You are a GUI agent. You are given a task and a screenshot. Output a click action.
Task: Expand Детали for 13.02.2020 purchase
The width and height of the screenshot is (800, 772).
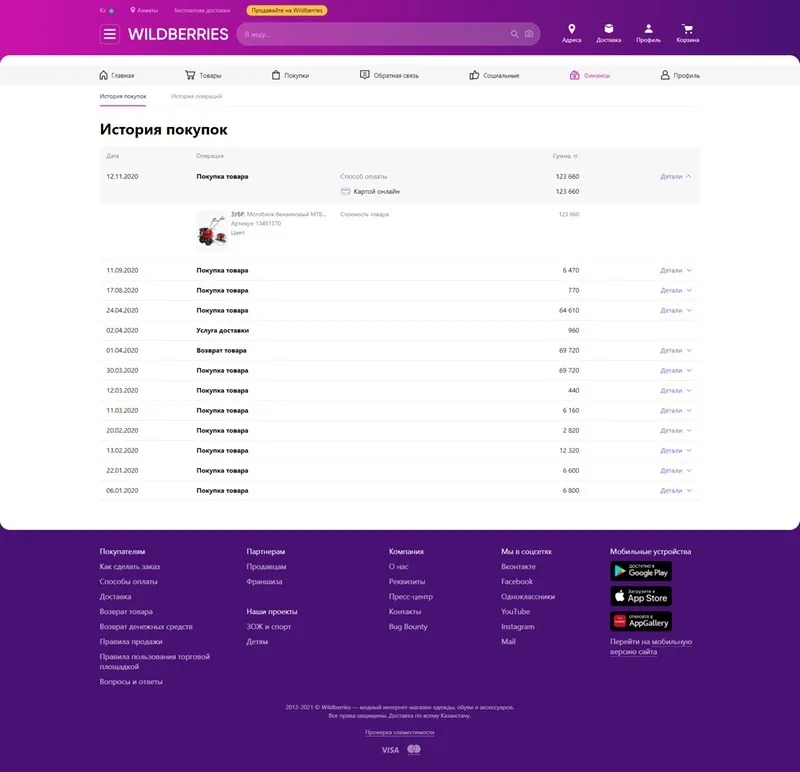click(676, 451)
